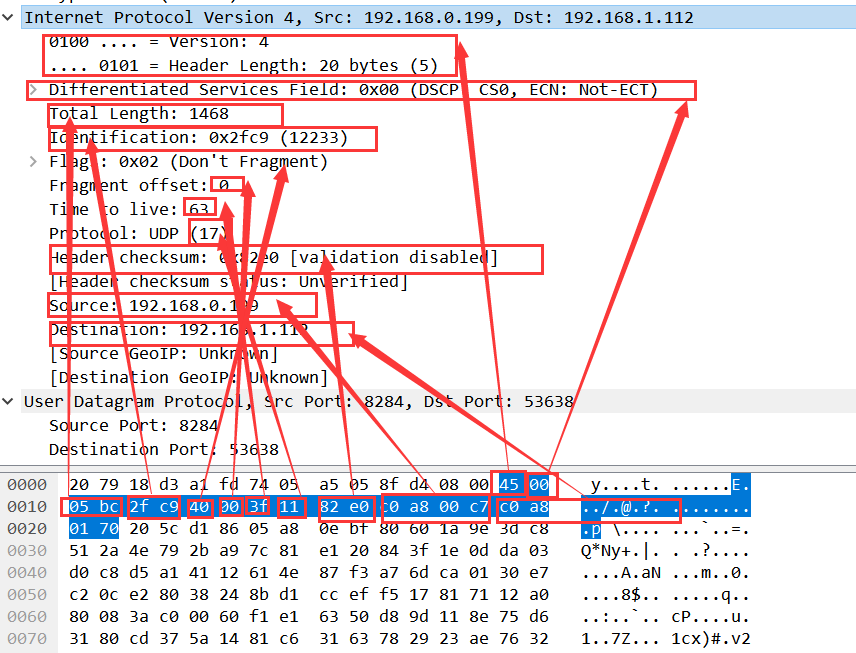Select the Differentiated Services Field row
The width and height of the screenshot is (856, 653).
(353, 90)
